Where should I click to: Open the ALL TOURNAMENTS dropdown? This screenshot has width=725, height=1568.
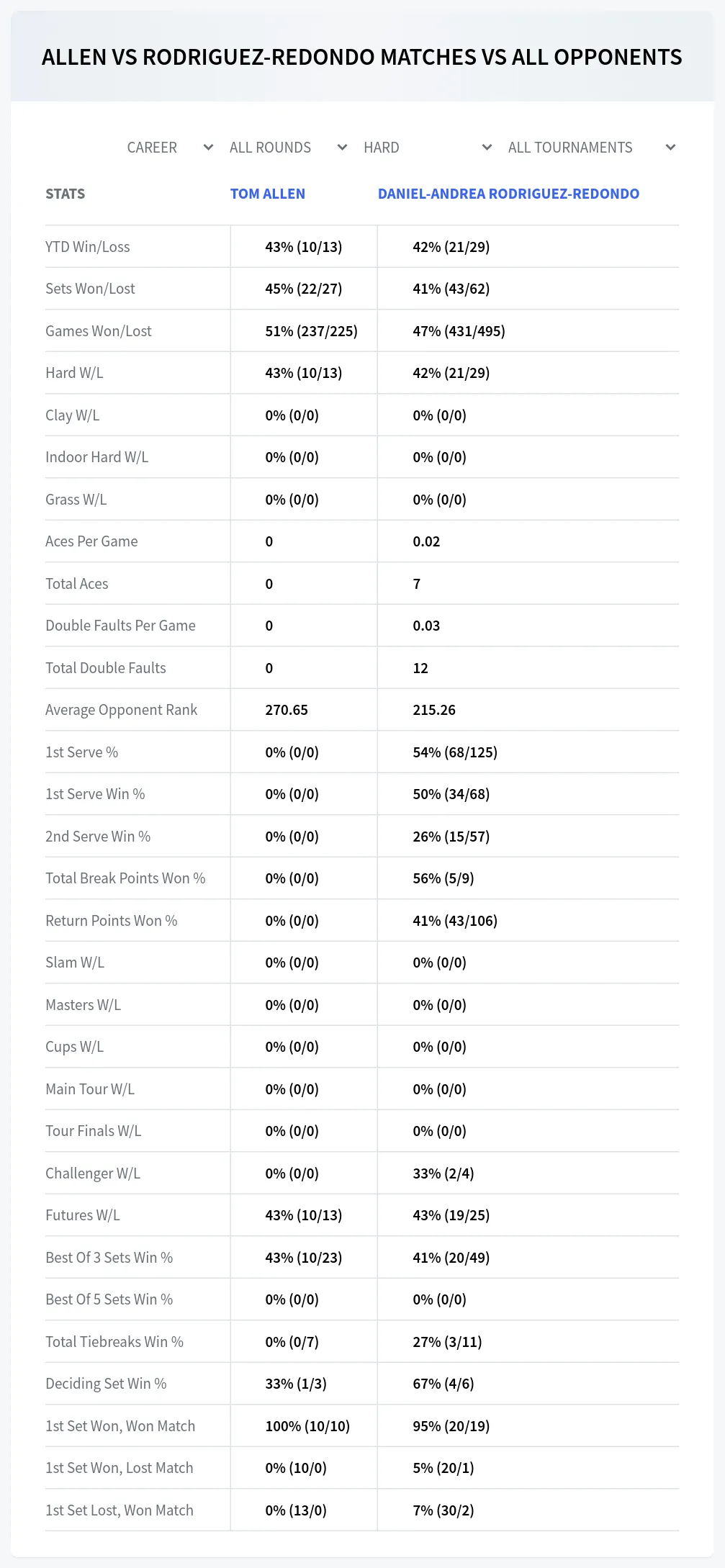(x=592, y=148)
